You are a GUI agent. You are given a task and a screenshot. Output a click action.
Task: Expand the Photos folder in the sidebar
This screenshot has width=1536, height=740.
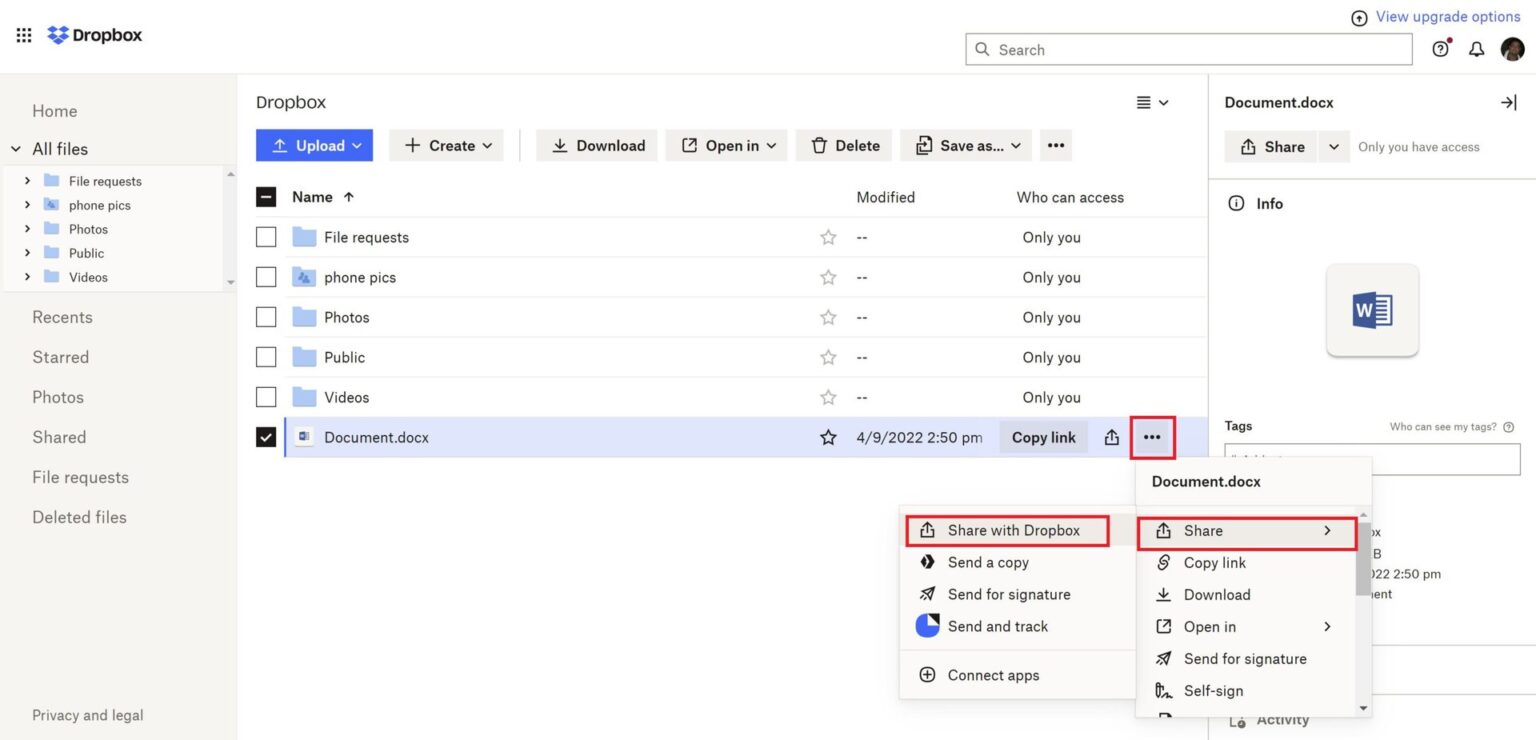28,228
